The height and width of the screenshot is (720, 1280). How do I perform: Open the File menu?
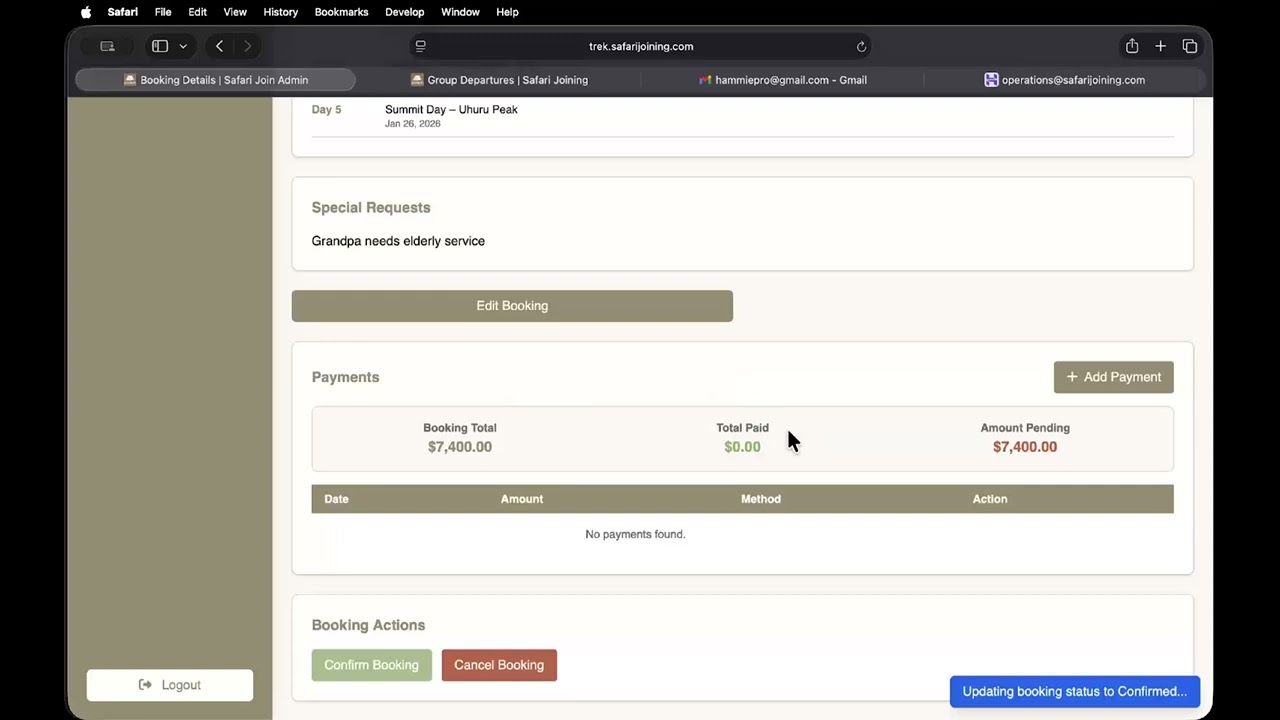pyautogui.click(x=163, y=12)
